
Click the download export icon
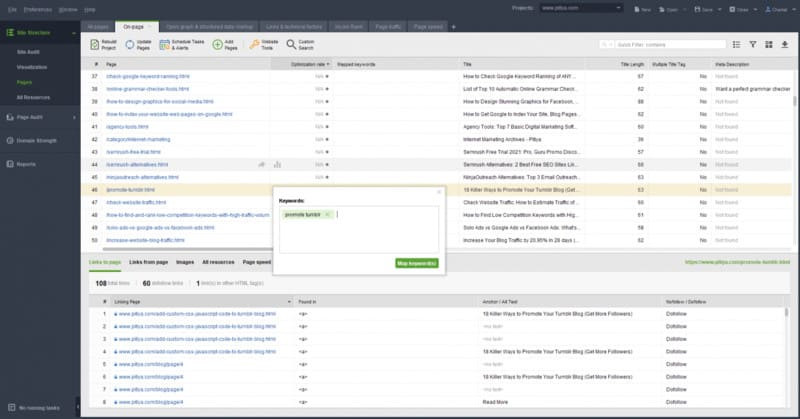[x=785, y=45]
